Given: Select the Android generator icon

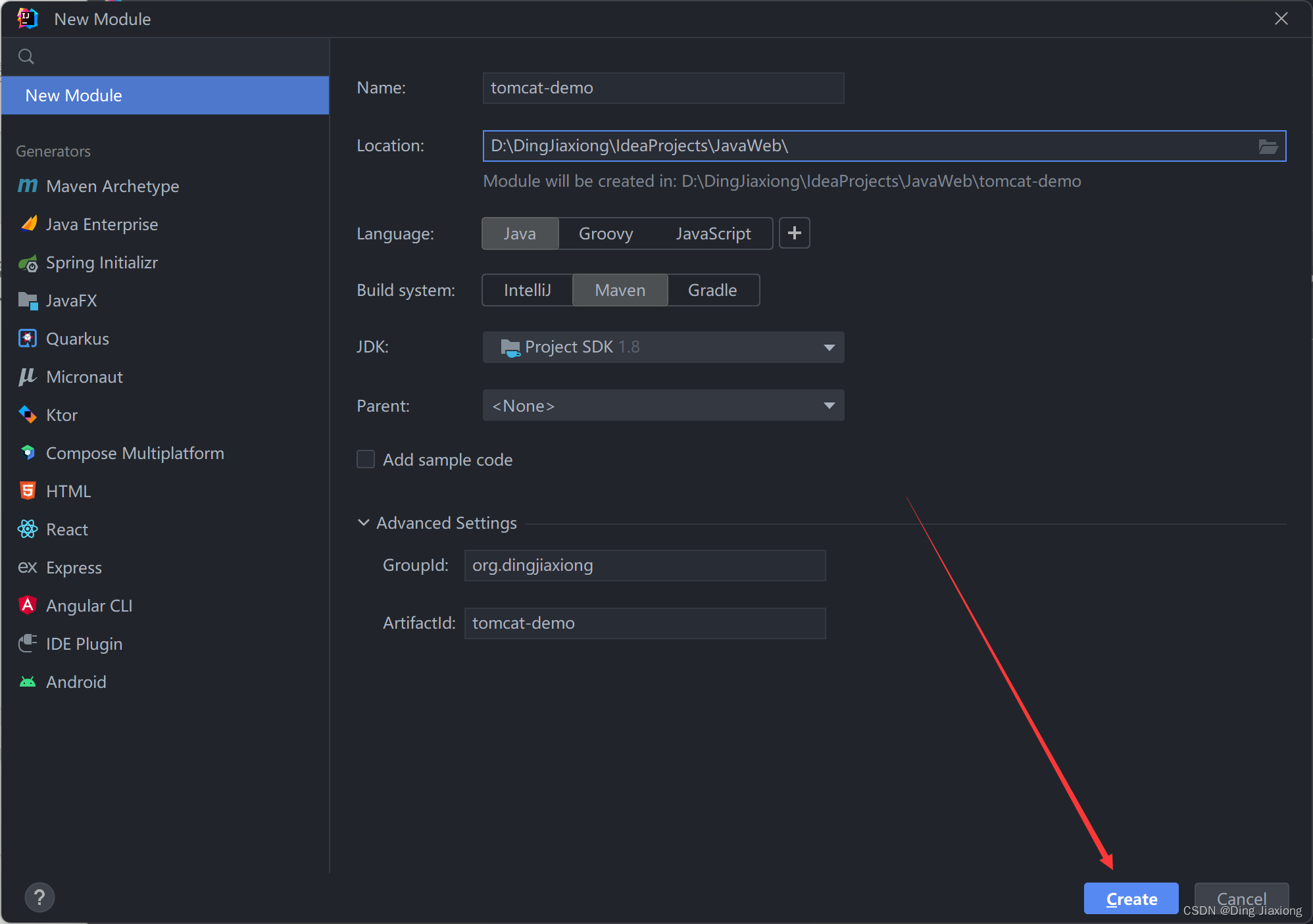Looking at the screenshot, I should (28, 682).
